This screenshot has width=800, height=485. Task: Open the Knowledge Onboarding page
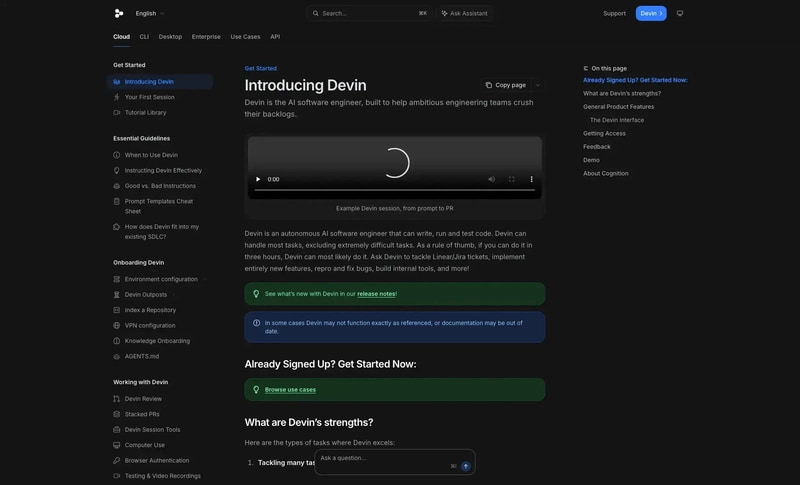click(x=157, y=341)
